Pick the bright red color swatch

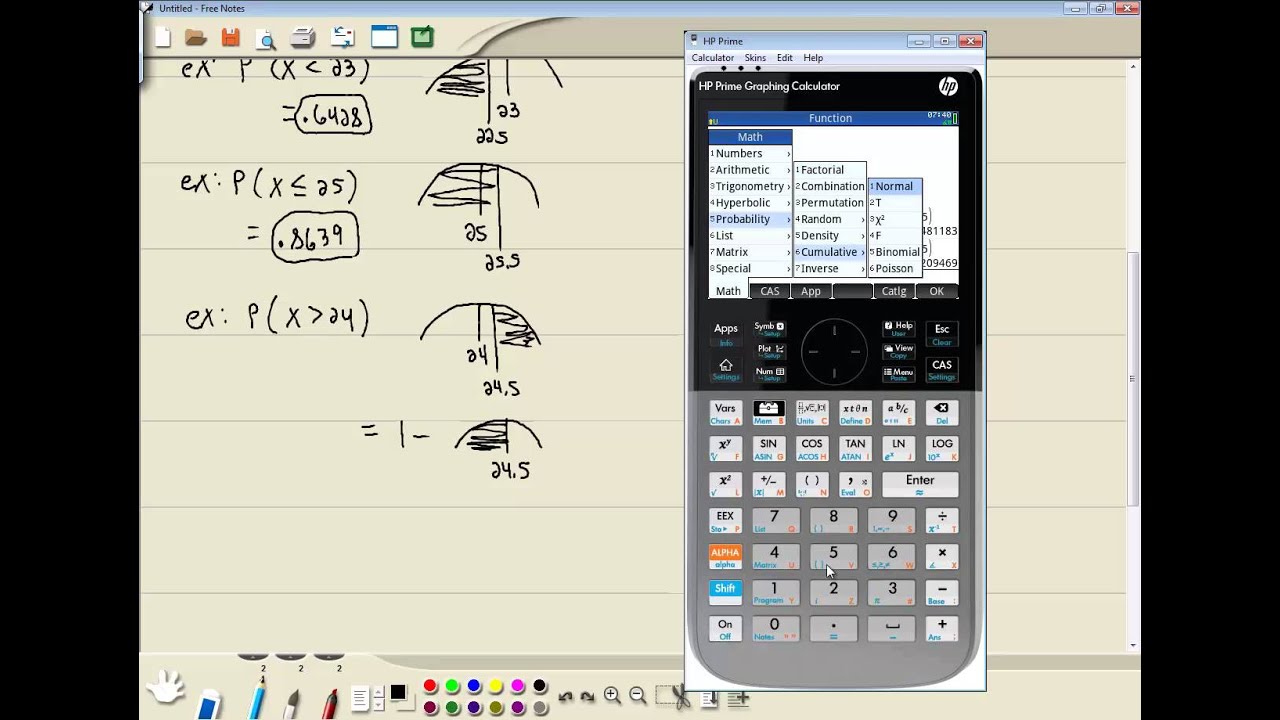pos(430,686)
